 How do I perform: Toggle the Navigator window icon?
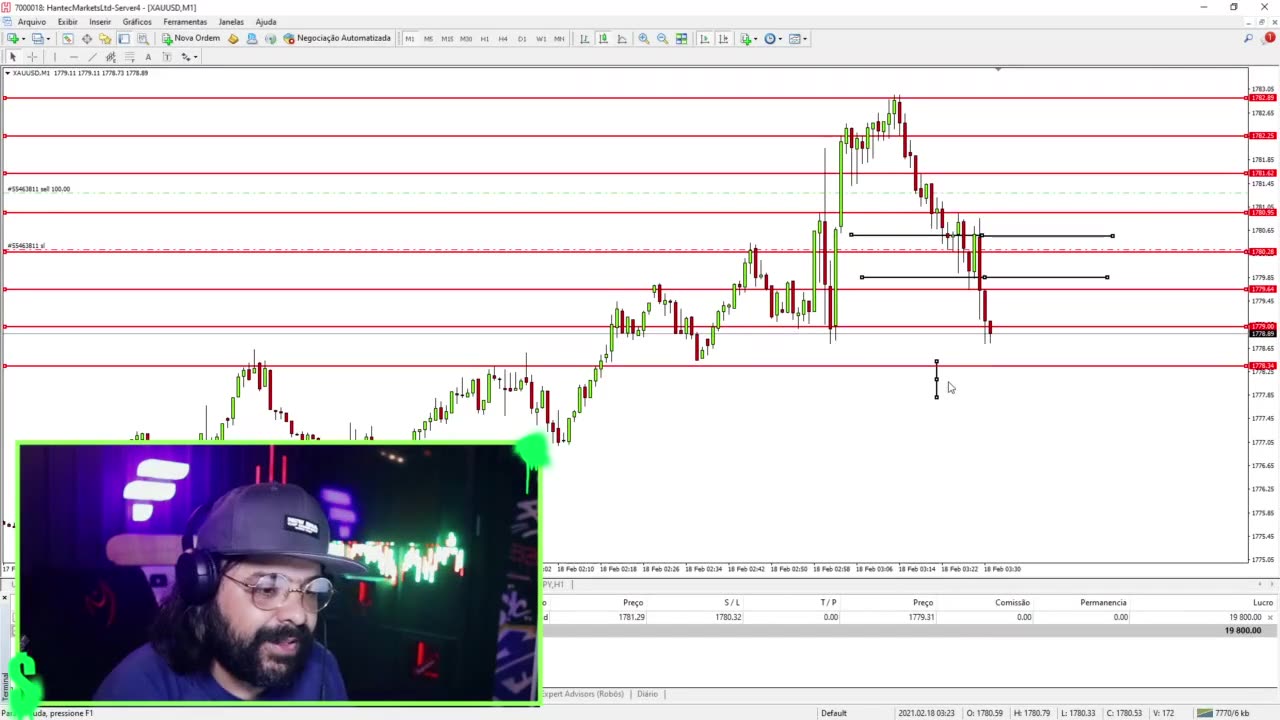tap(105, 39)
